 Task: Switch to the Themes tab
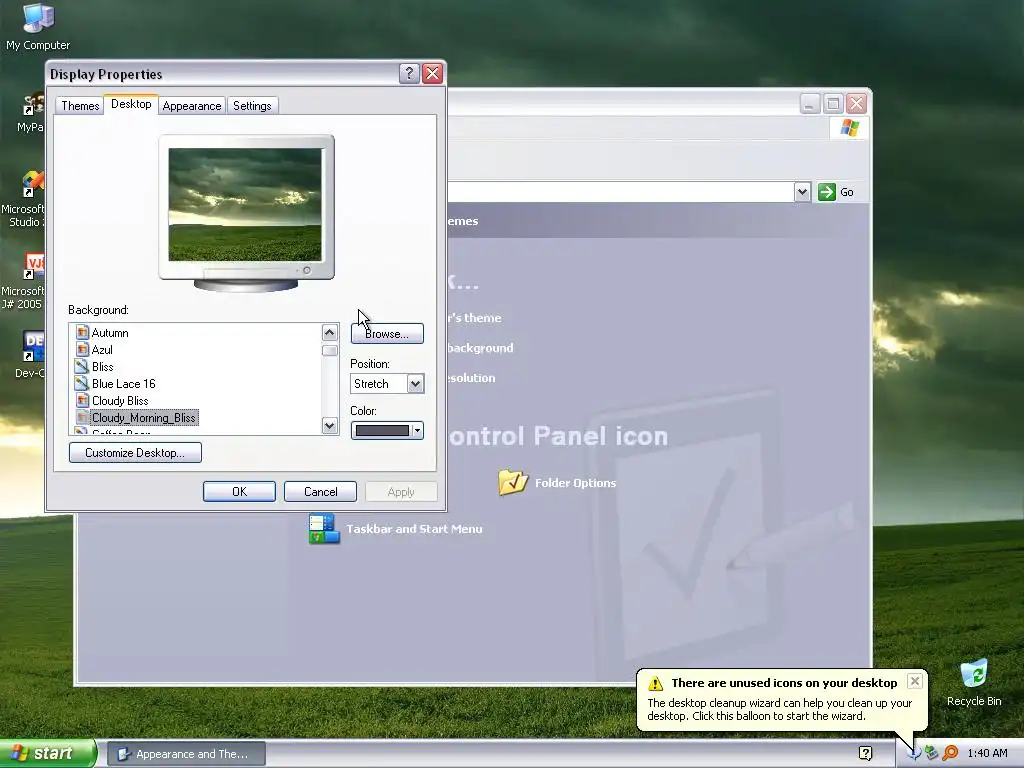[x=80, y=106]
